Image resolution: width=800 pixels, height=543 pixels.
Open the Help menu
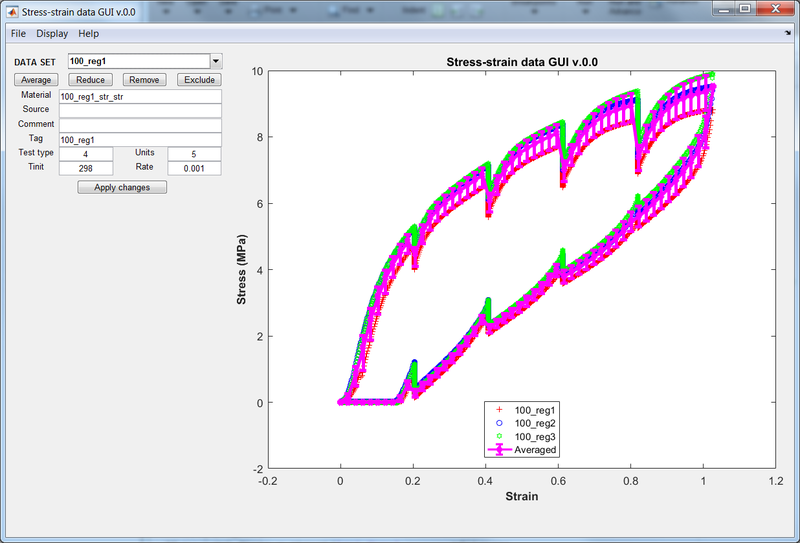pyautogui.click(x=89, y=34)
